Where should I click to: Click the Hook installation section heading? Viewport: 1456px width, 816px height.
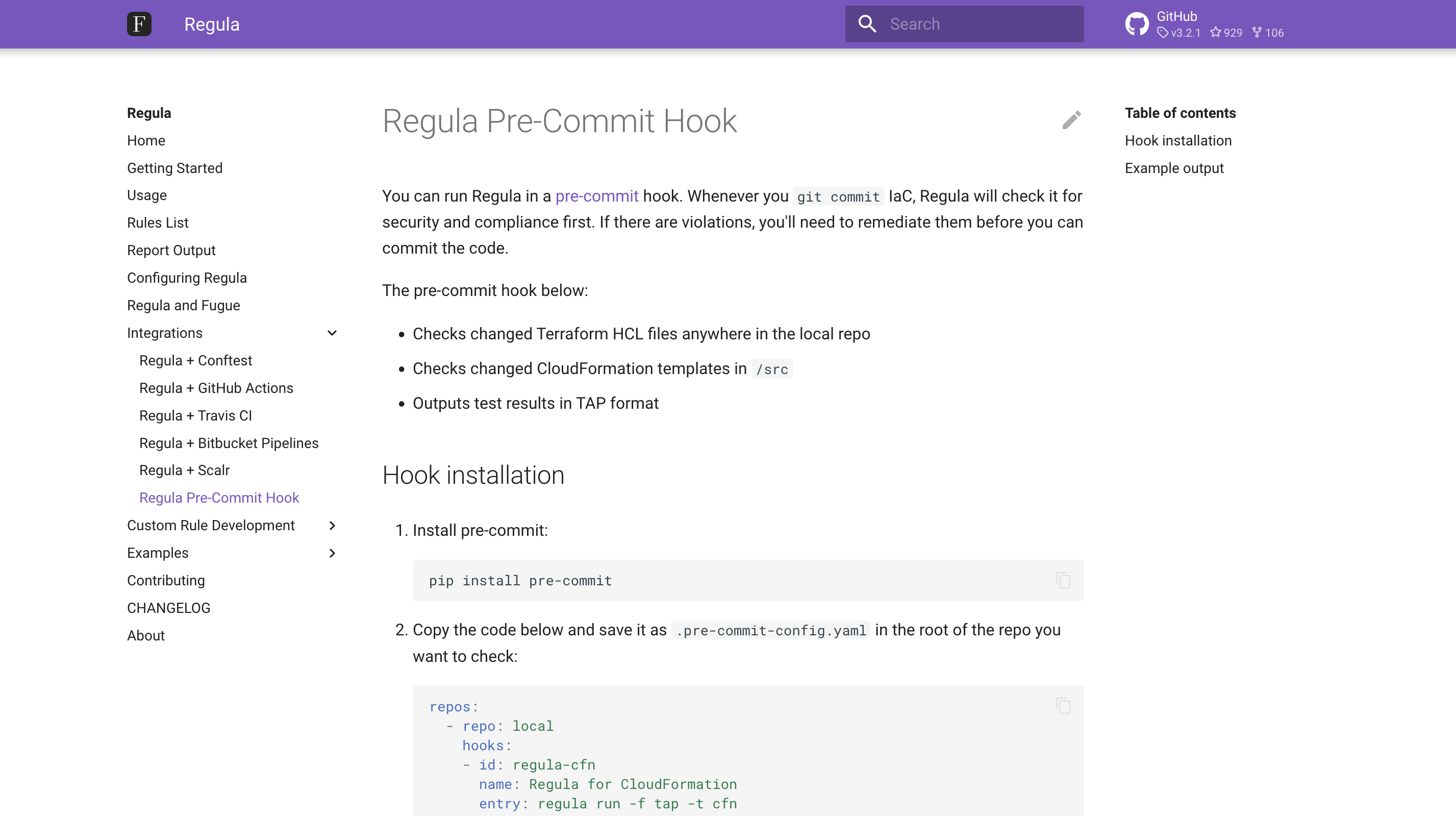[x=473, y=475]
